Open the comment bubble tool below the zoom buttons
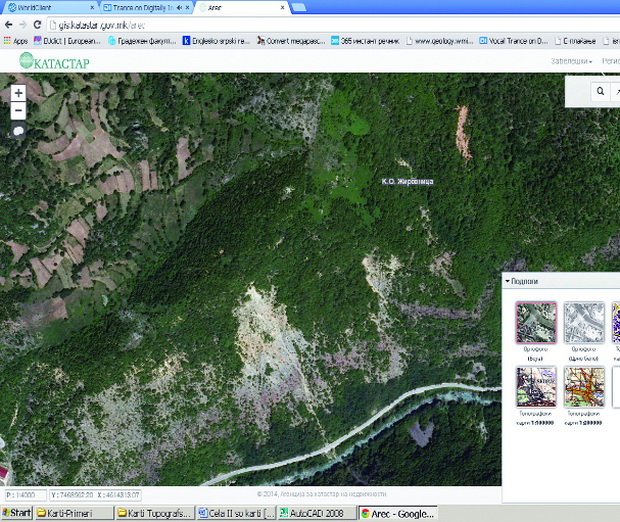This screenshot has width=620, height=522. tap(18, 131)
